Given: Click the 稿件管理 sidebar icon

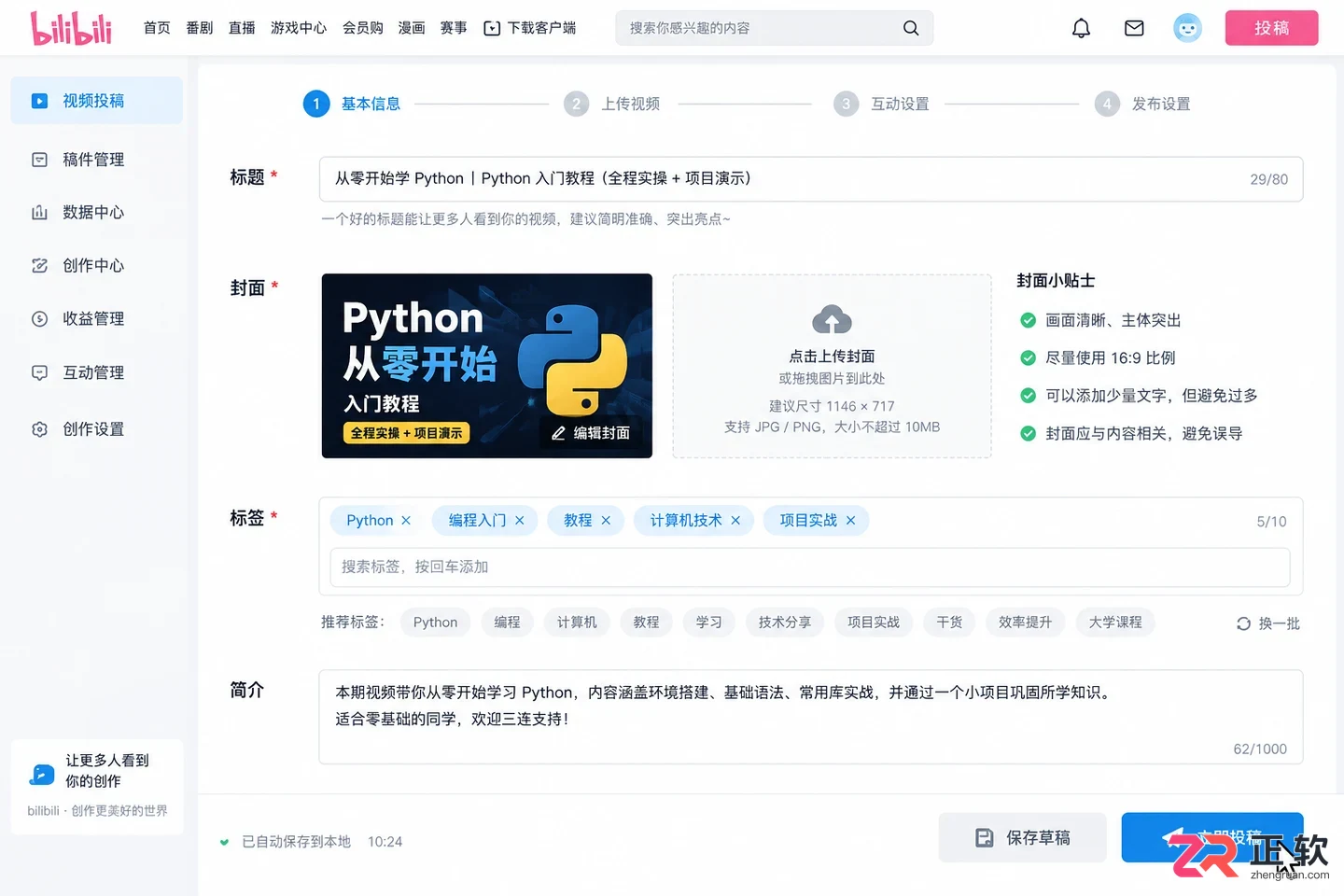Looking at the screenshot, I should 39,160.
